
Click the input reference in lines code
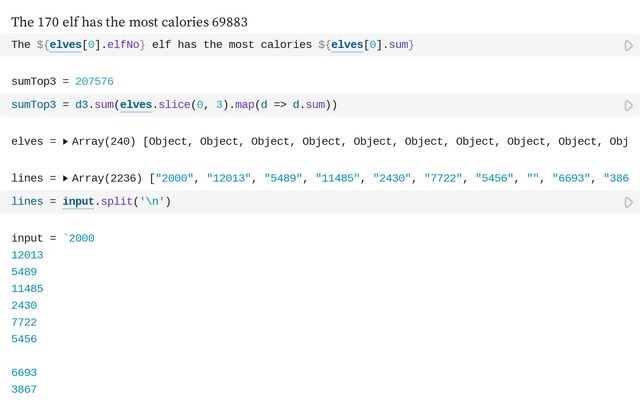click(78, 201)
